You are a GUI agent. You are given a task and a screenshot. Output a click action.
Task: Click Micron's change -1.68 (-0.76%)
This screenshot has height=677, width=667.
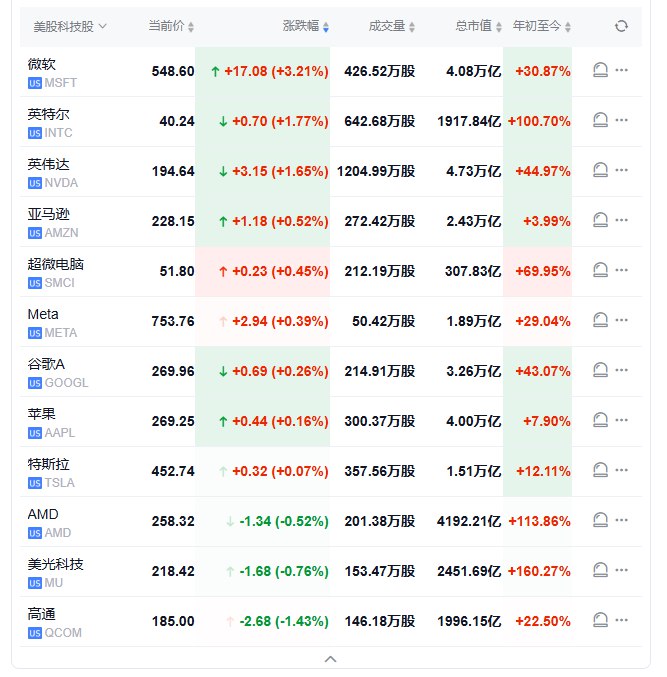point(284,572)
